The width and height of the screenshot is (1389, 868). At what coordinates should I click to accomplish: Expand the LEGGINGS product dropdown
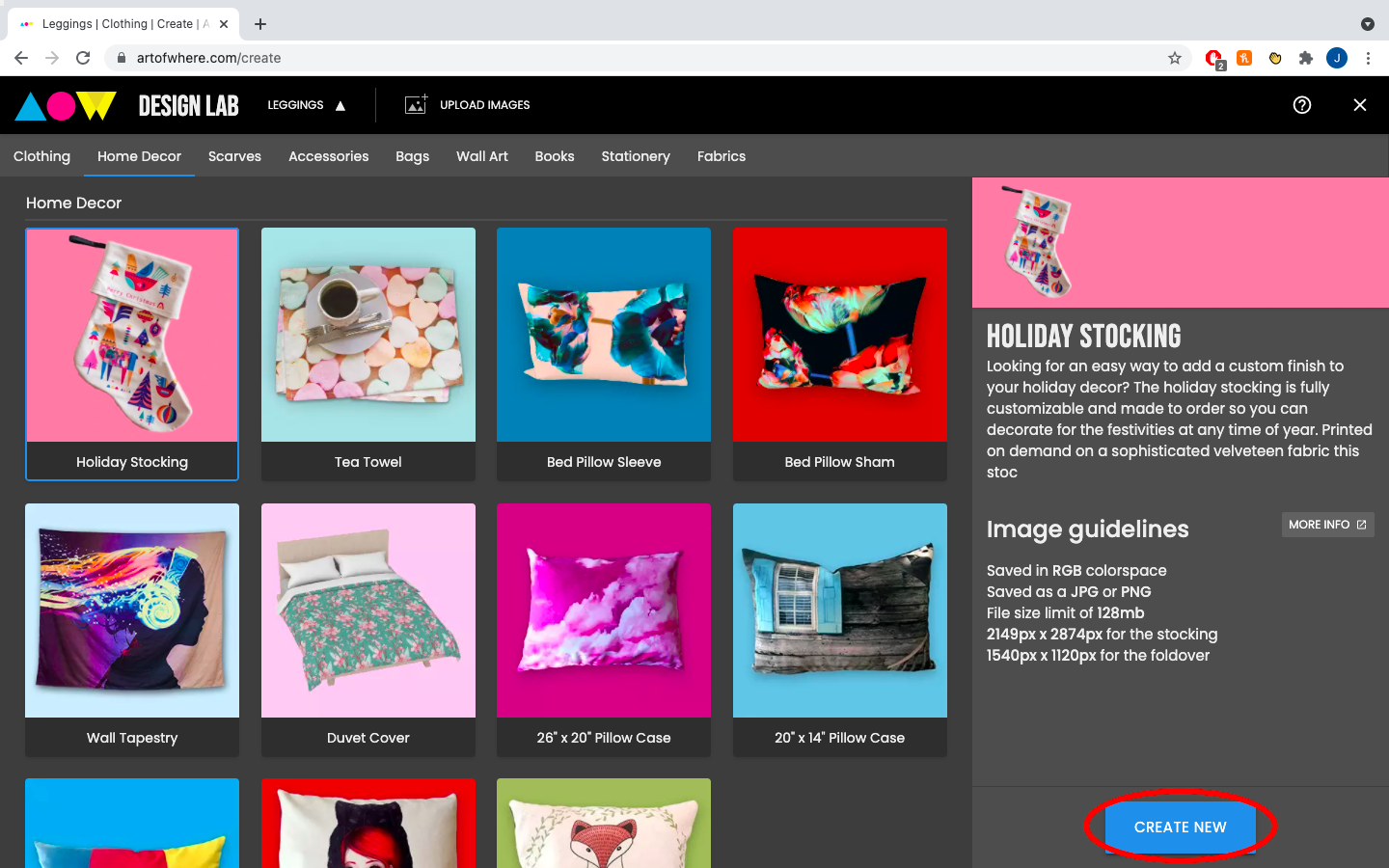click(x=307, y=105)
